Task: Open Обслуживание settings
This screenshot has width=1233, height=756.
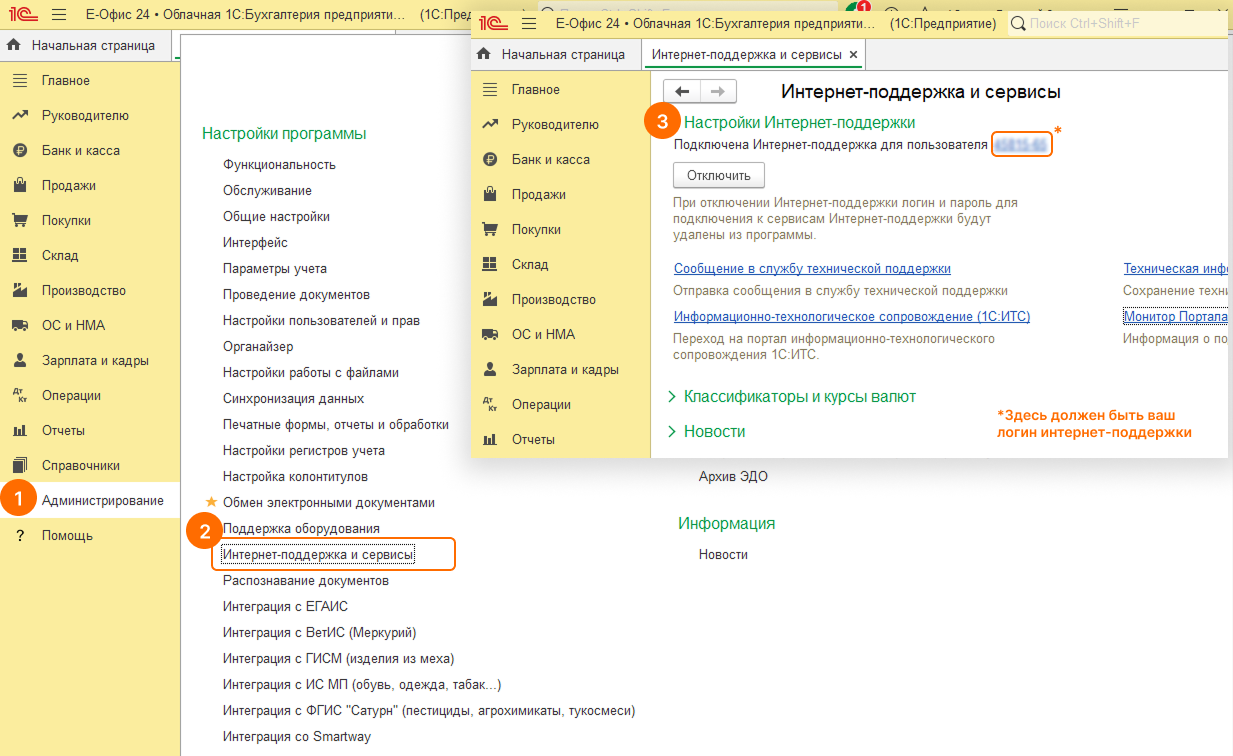Action: pos(267,191)
